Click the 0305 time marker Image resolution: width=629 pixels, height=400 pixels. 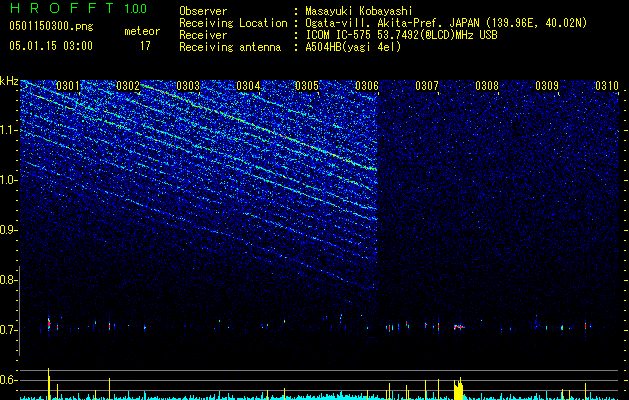pos(307,86)
